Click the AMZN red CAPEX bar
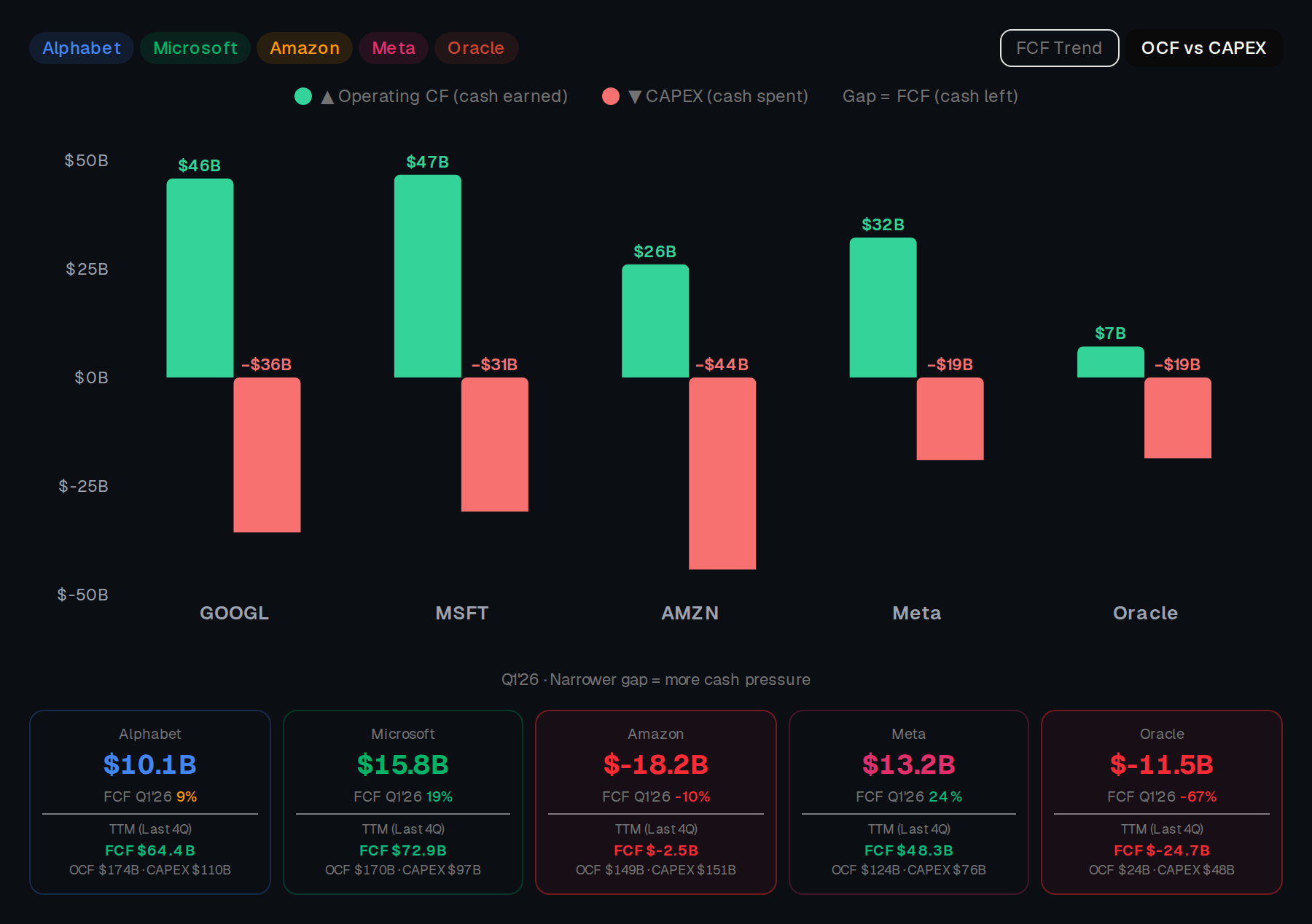Screen dimensions: 1312x924 click(x=722, y=473)
